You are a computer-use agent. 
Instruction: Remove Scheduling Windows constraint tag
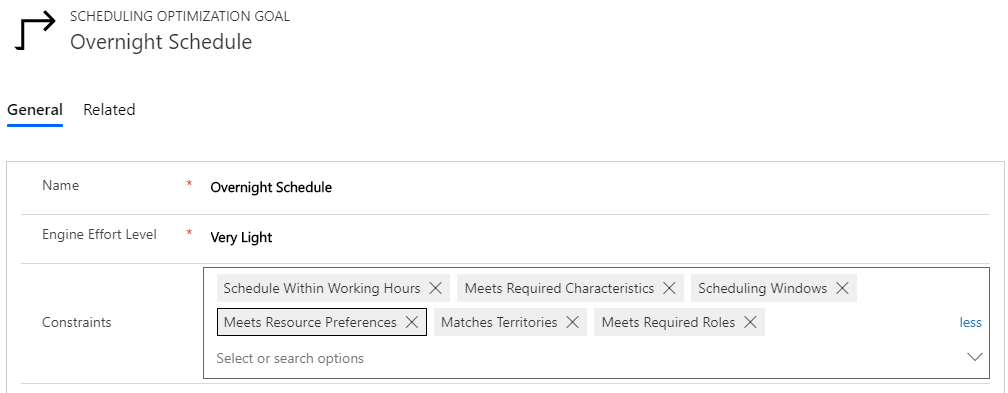coord(842,288)
